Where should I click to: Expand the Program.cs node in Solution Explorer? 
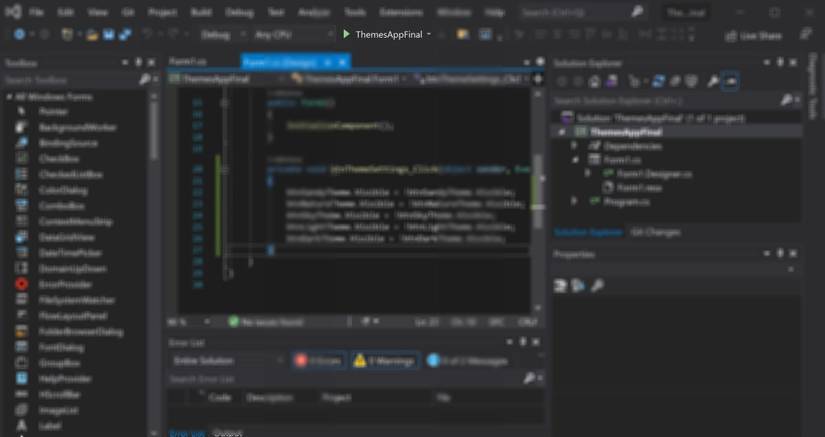coord(574,201)
